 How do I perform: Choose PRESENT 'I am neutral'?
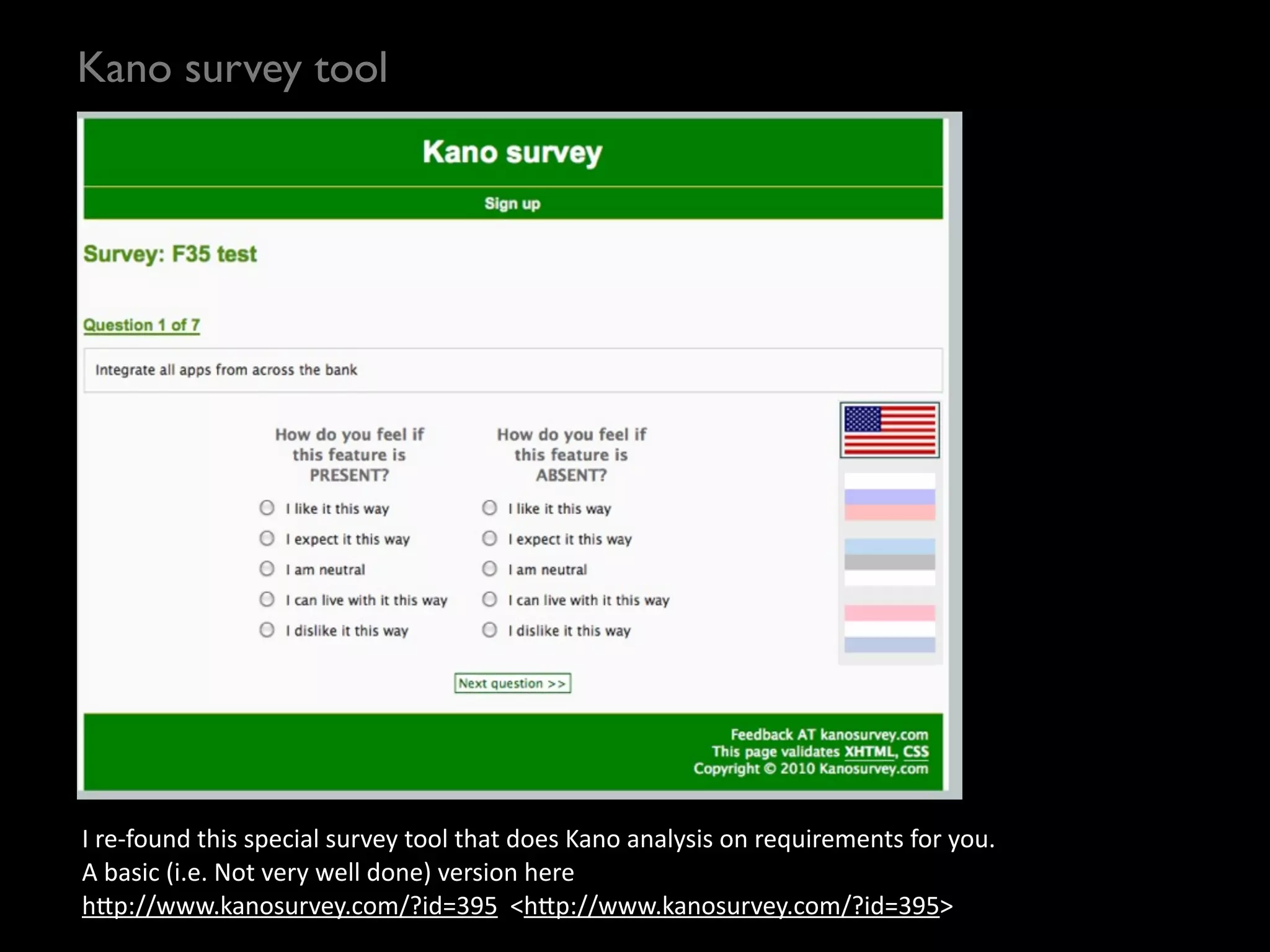267,569
